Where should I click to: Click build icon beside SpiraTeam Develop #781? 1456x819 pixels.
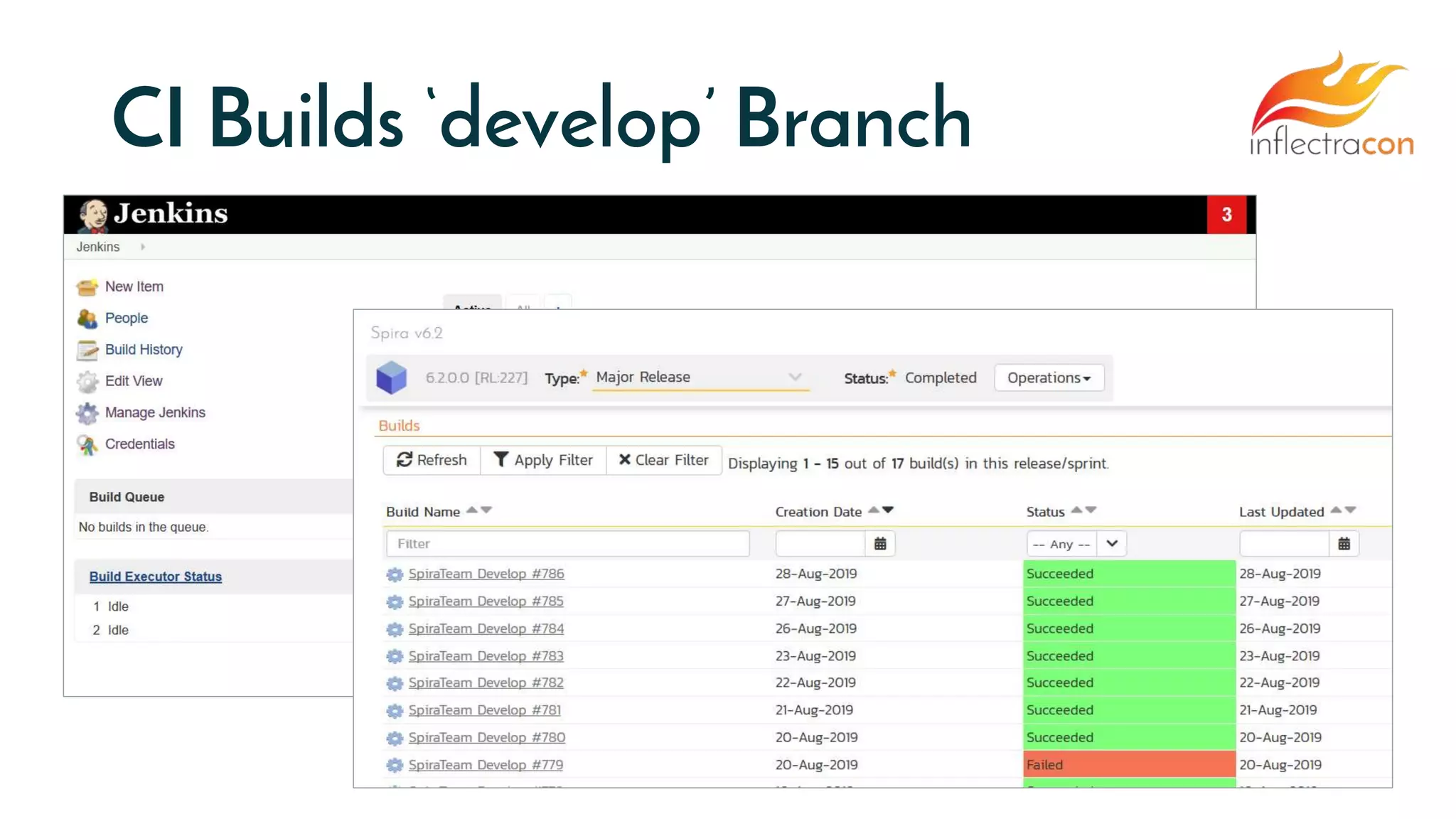pyautogui.click(x=395, y=711)
